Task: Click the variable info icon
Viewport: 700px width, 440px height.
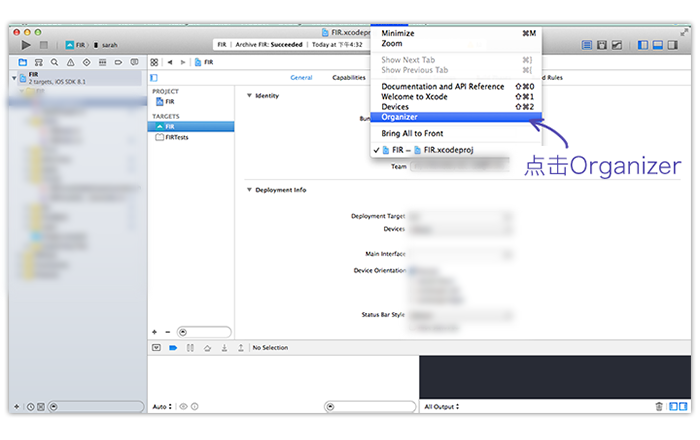Action: [195, 407]
